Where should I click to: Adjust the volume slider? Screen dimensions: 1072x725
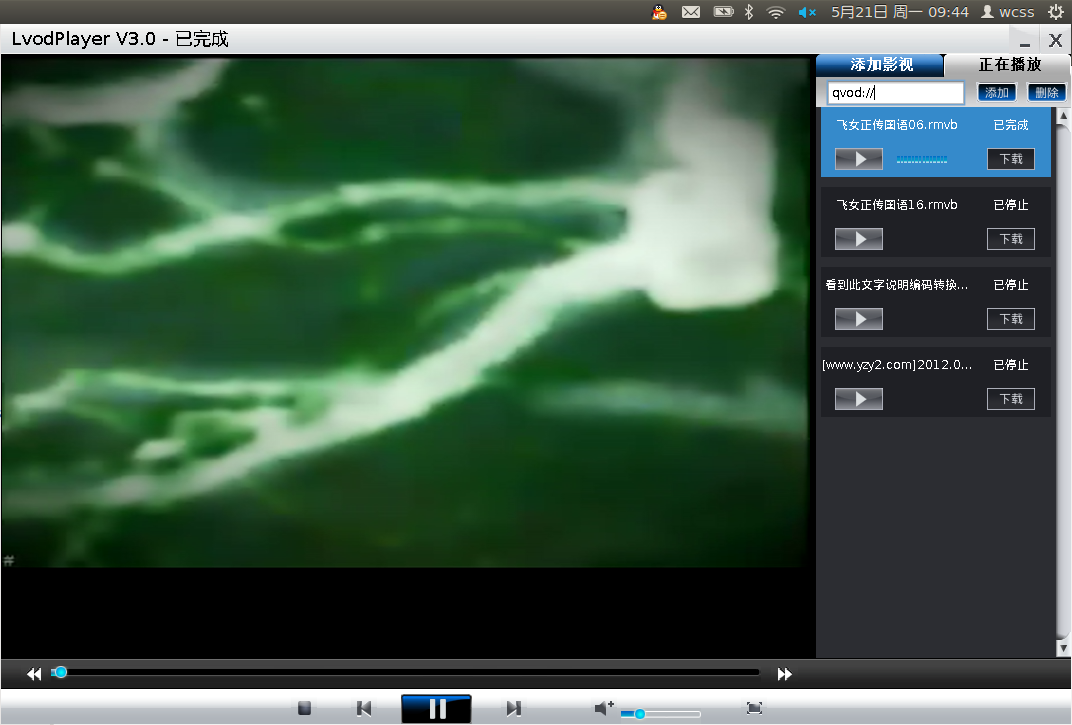660,714
